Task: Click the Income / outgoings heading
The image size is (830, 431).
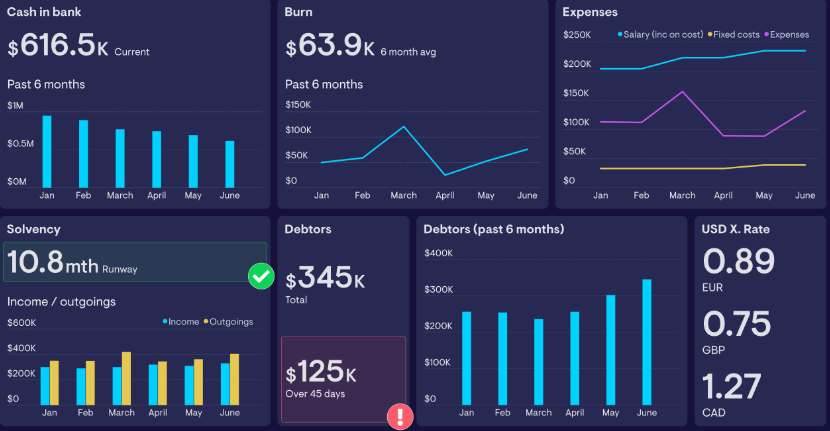Action: pos(61,301)
